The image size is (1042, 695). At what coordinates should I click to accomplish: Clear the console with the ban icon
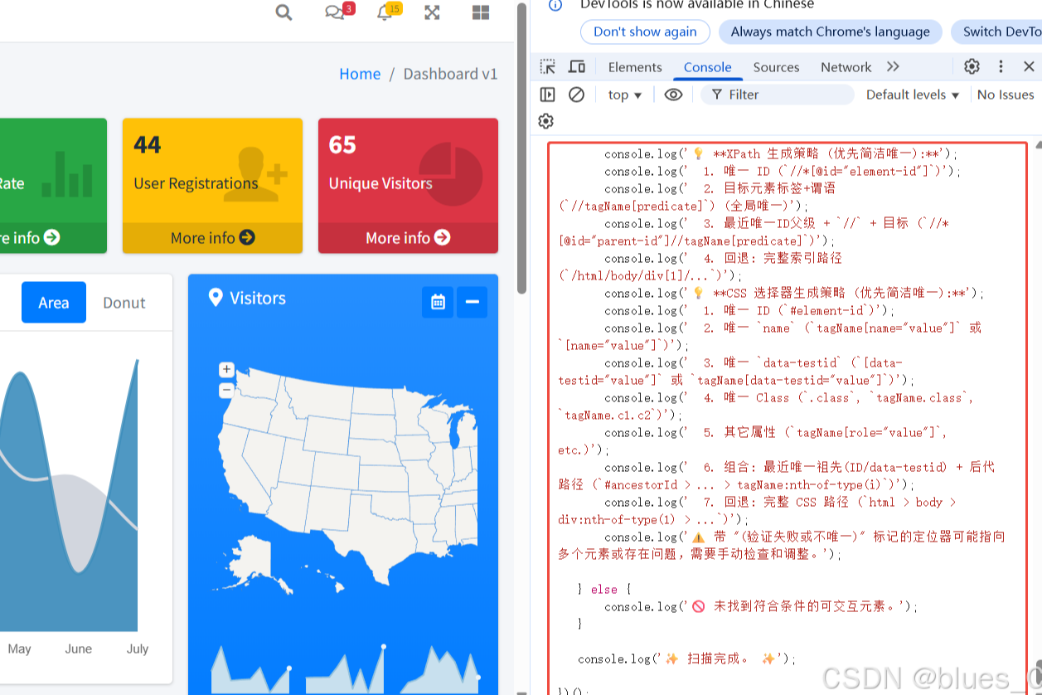click(x=577, y=94)
